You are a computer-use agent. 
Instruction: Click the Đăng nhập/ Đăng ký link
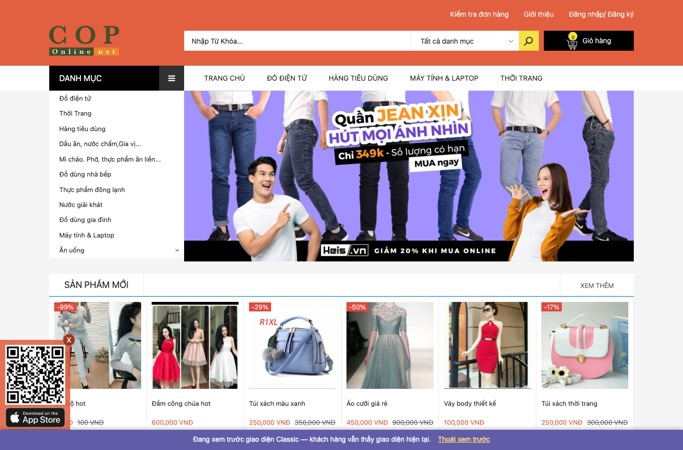point(601,14)
